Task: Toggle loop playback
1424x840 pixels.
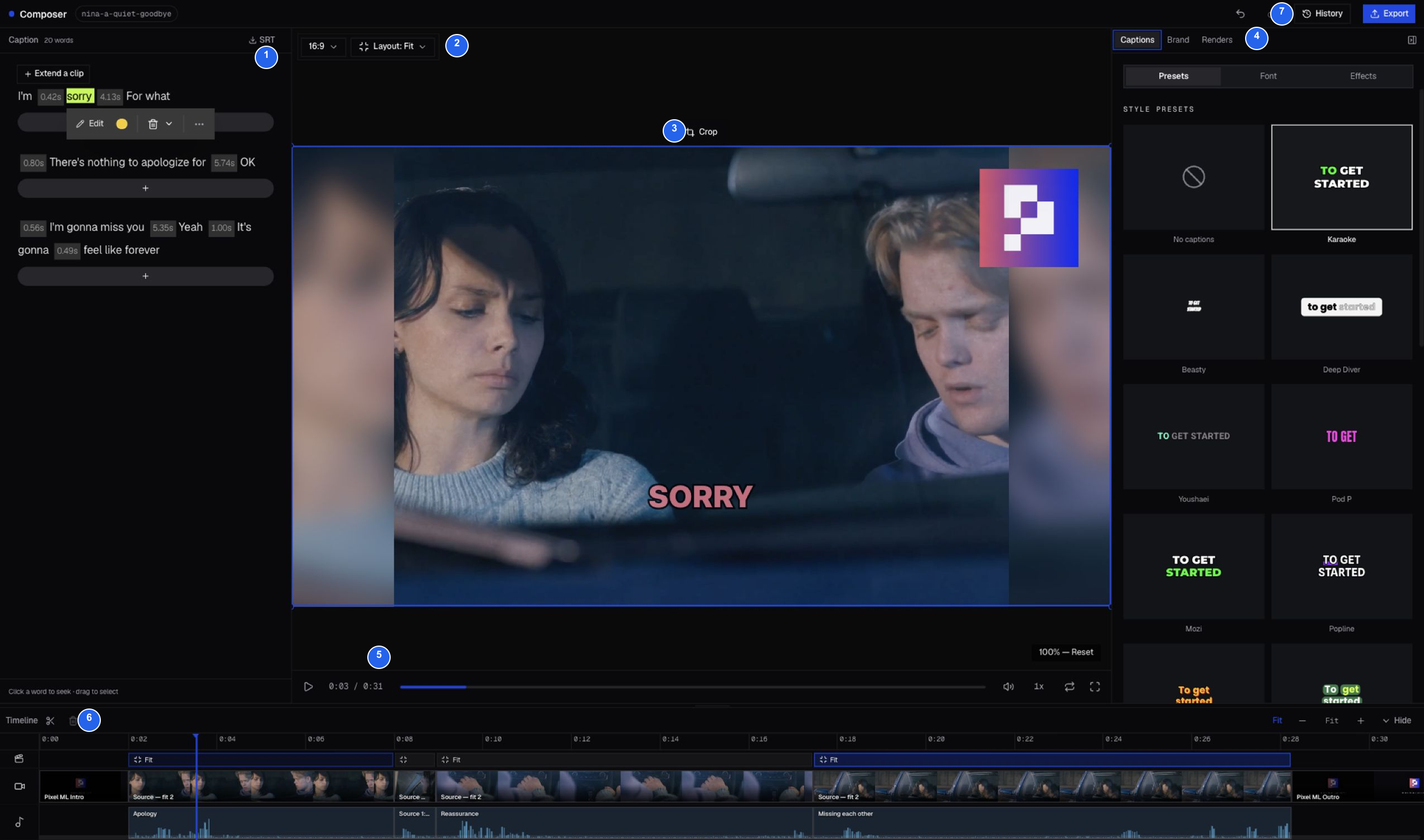Action: tap(1069, 687)
